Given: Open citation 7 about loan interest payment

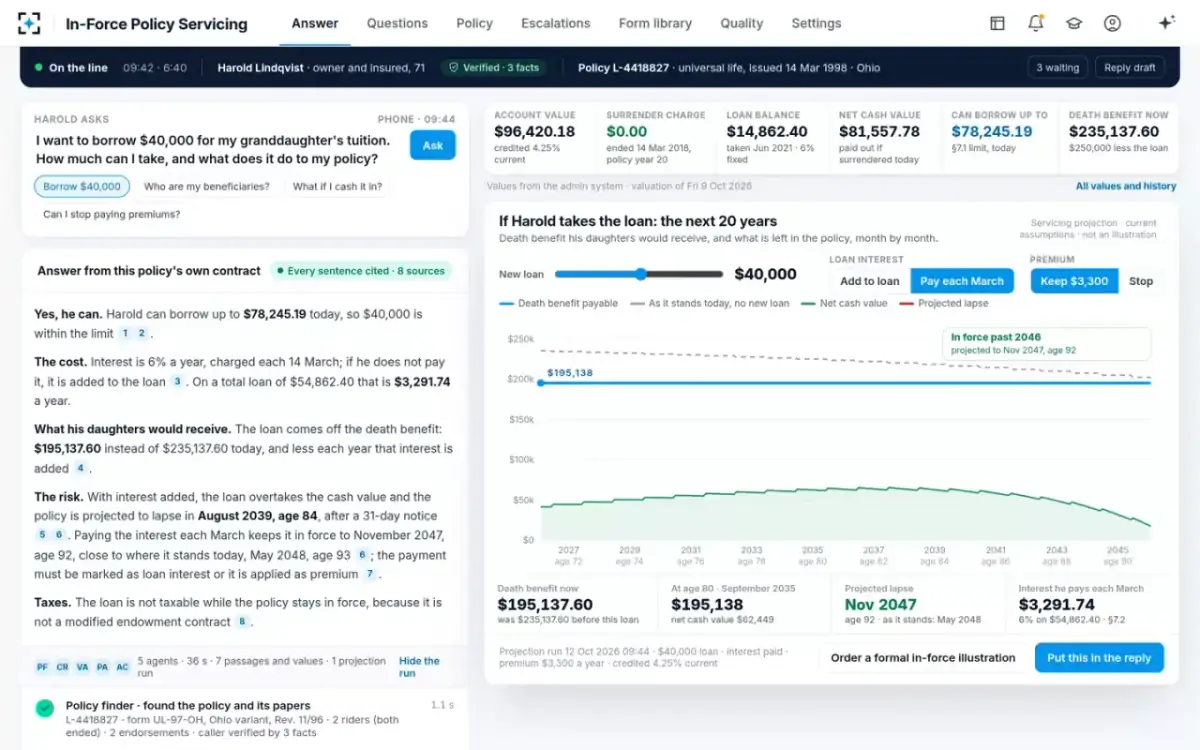Looking at the screenshot, I should click(370, 575).
